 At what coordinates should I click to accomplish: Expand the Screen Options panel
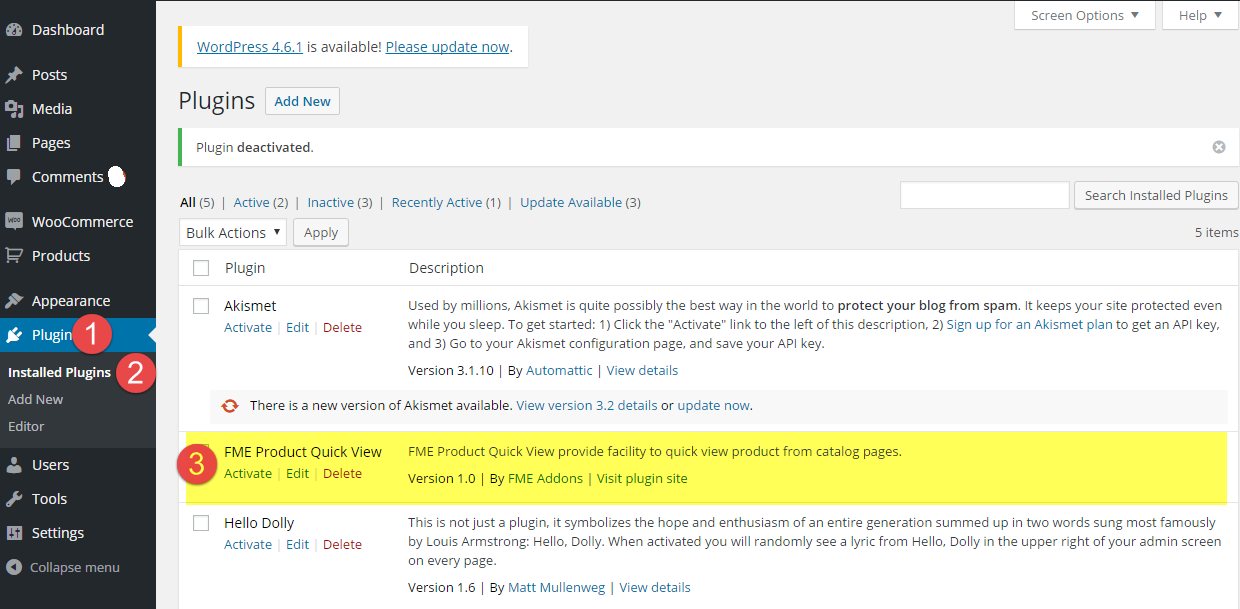[x=1084, y=15]
